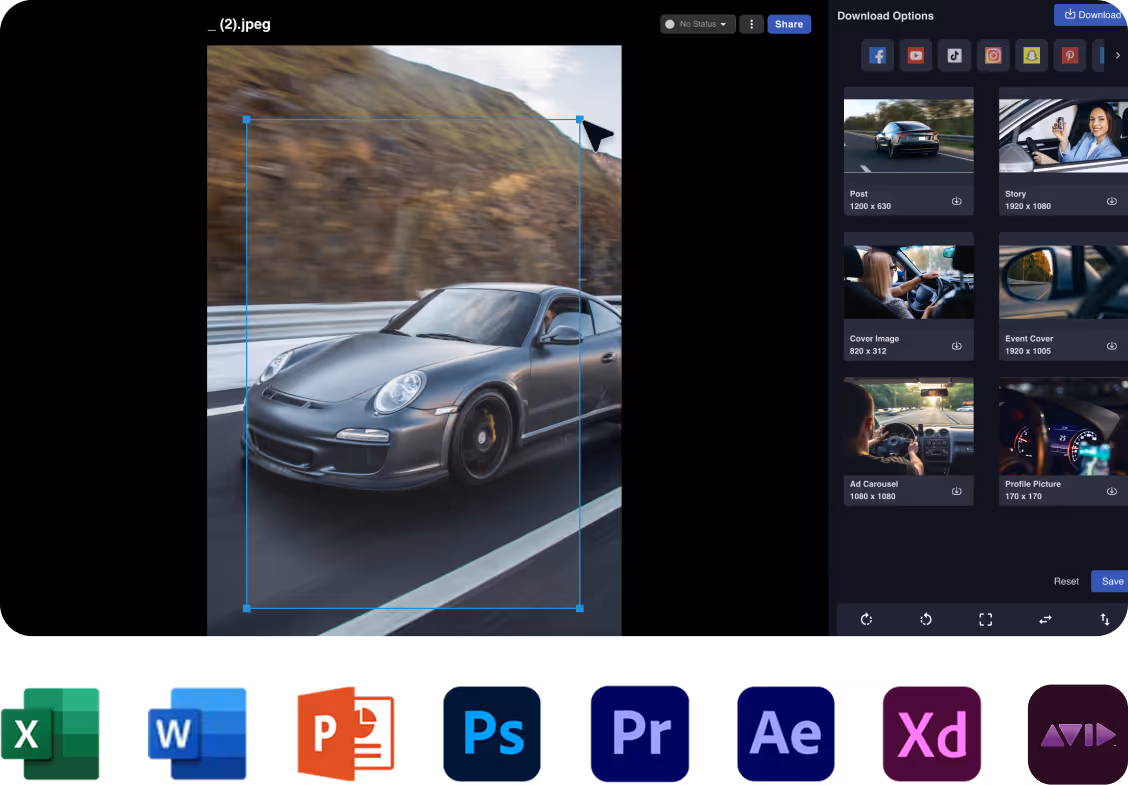1128x785 pixels.
Task: Click the Premiere Pro app icon
Action: point(640,734)
